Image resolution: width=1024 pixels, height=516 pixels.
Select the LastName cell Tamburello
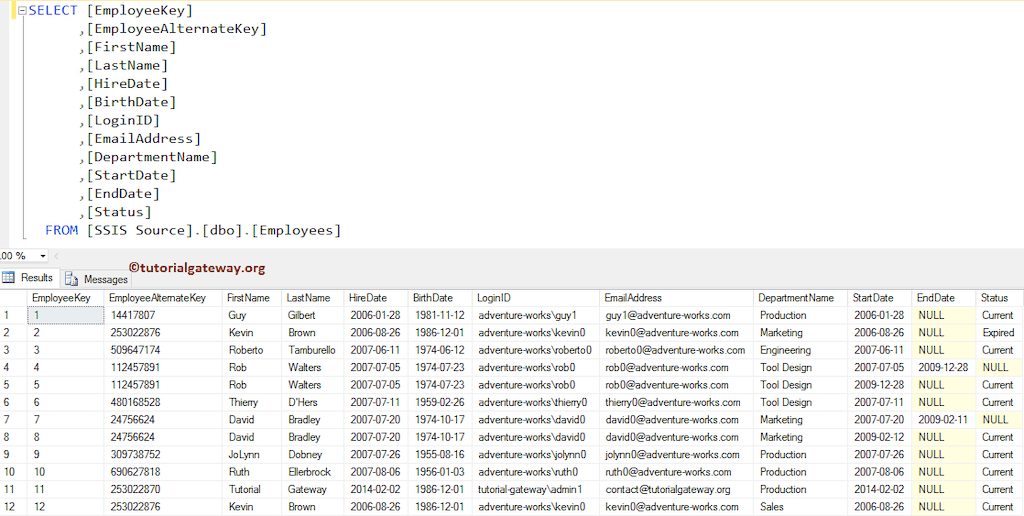pos(313,350)
